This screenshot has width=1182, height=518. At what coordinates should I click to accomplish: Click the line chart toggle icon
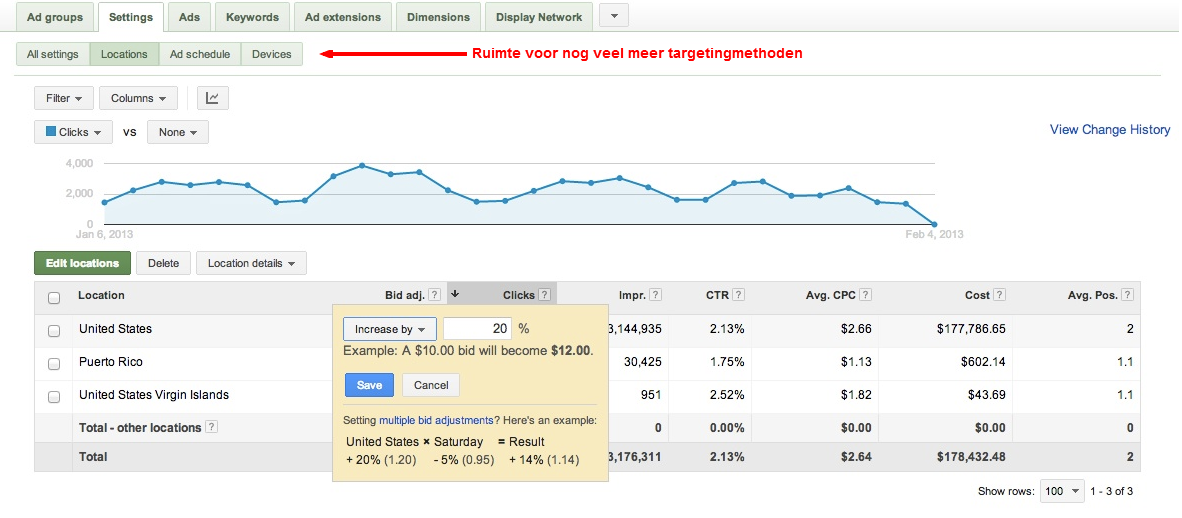point(213,98)
